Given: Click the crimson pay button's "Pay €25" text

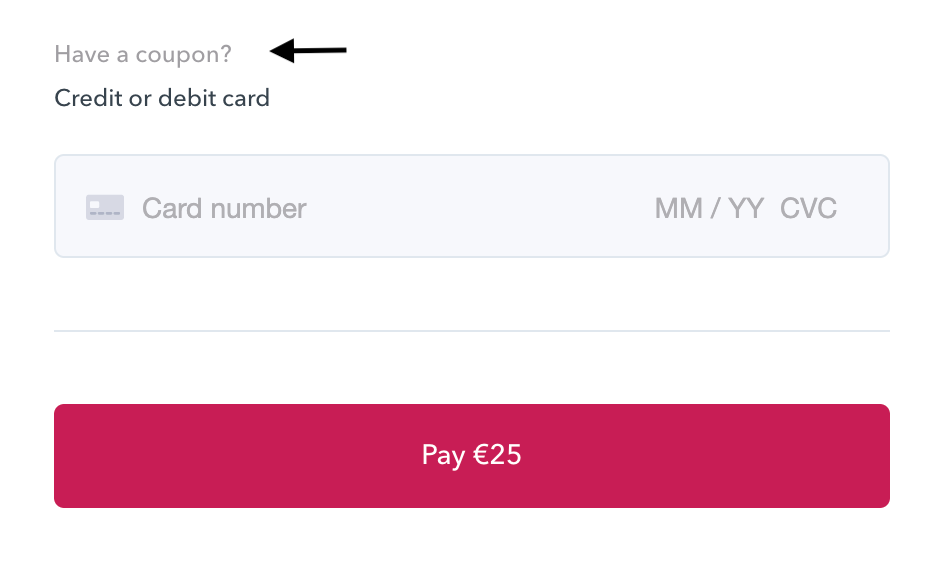Looking at the screenshot, I should coord(471,456).
